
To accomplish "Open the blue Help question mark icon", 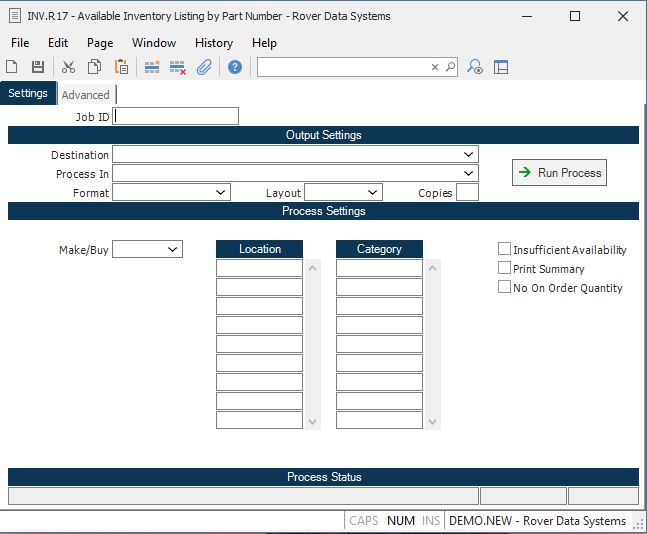I will coord(235,67).
